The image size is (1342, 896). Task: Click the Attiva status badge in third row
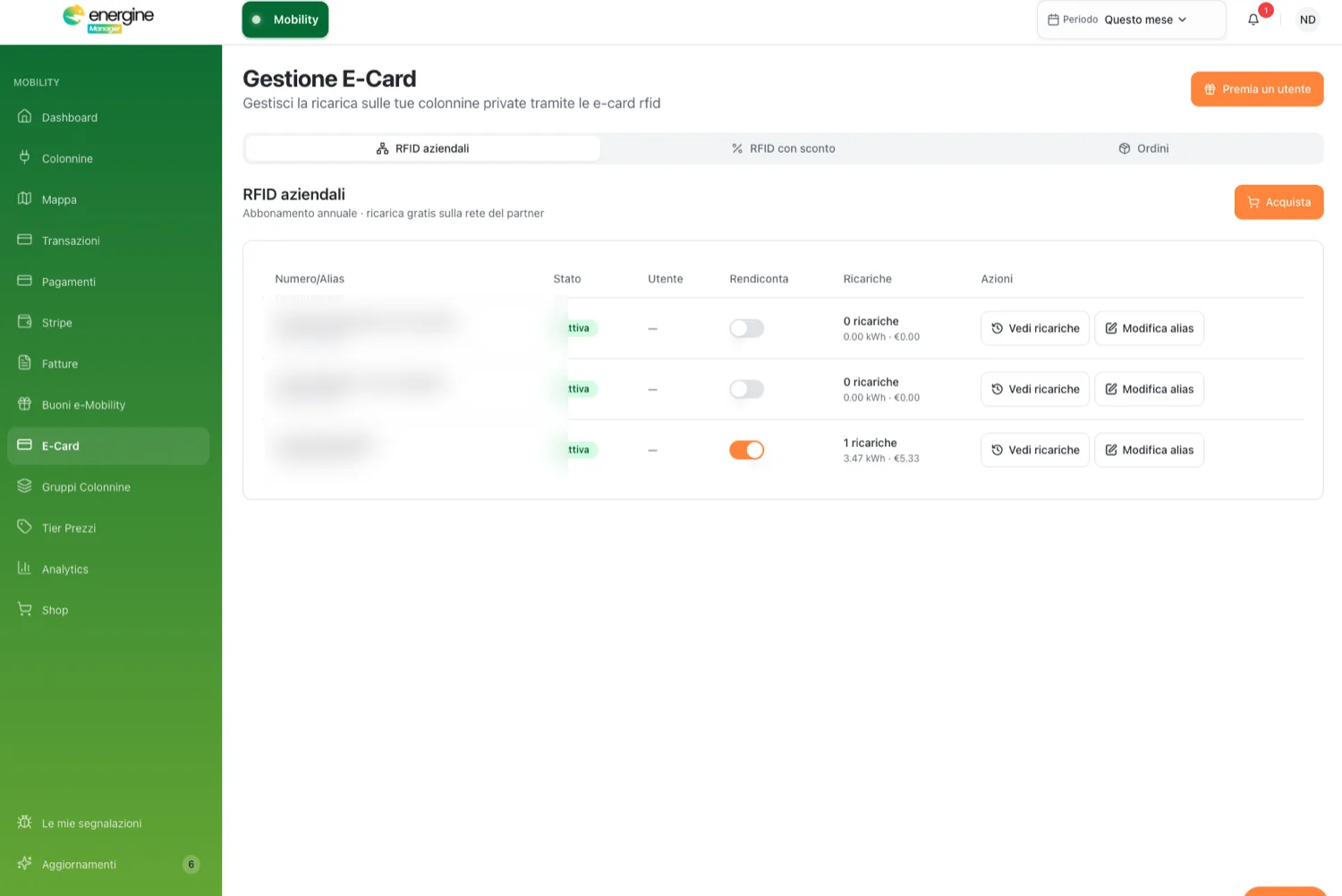(578, 450)
